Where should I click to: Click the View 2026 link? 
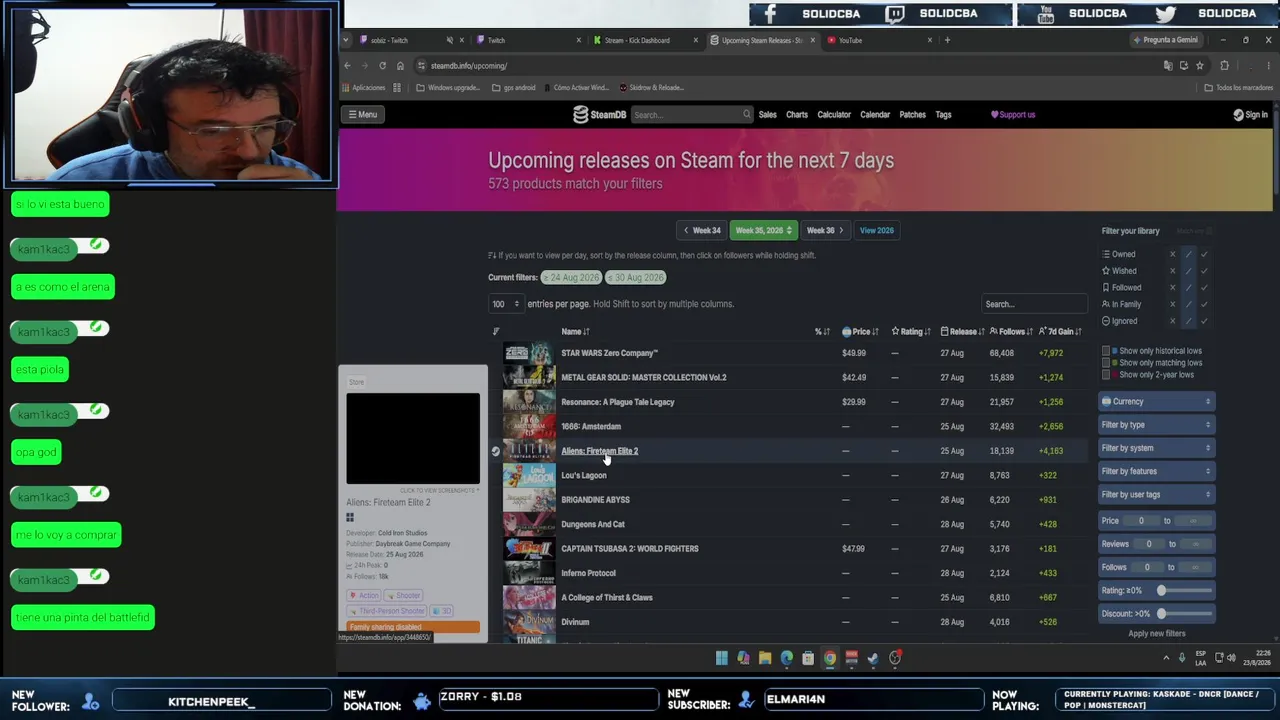[x=877, y=230]
